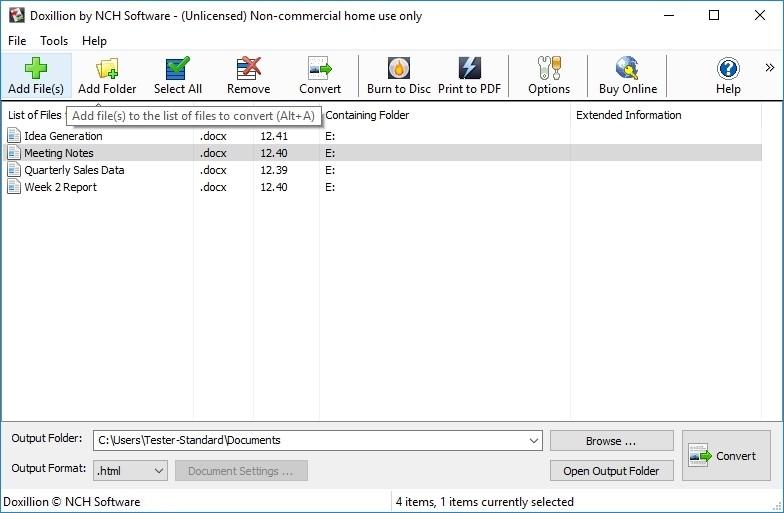Open the Output Format .html dropdown
784x513 pixels.
click(x=130, y=471)
